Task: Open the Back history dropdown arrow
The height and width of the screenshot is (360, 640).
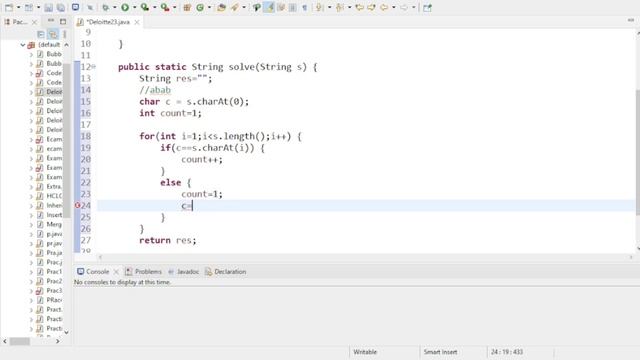Action: [393, 7]
